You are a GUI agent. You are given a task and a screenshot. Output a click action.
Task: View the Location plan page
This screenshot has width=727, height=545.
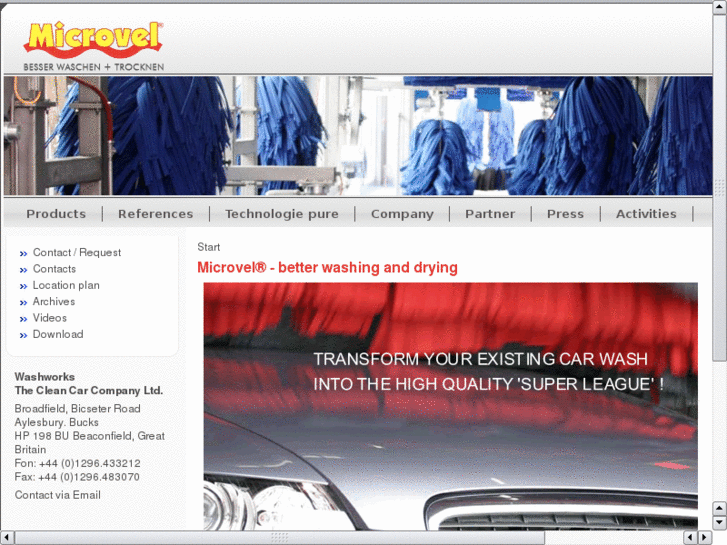pyautogui.click(x=66, y=285)
